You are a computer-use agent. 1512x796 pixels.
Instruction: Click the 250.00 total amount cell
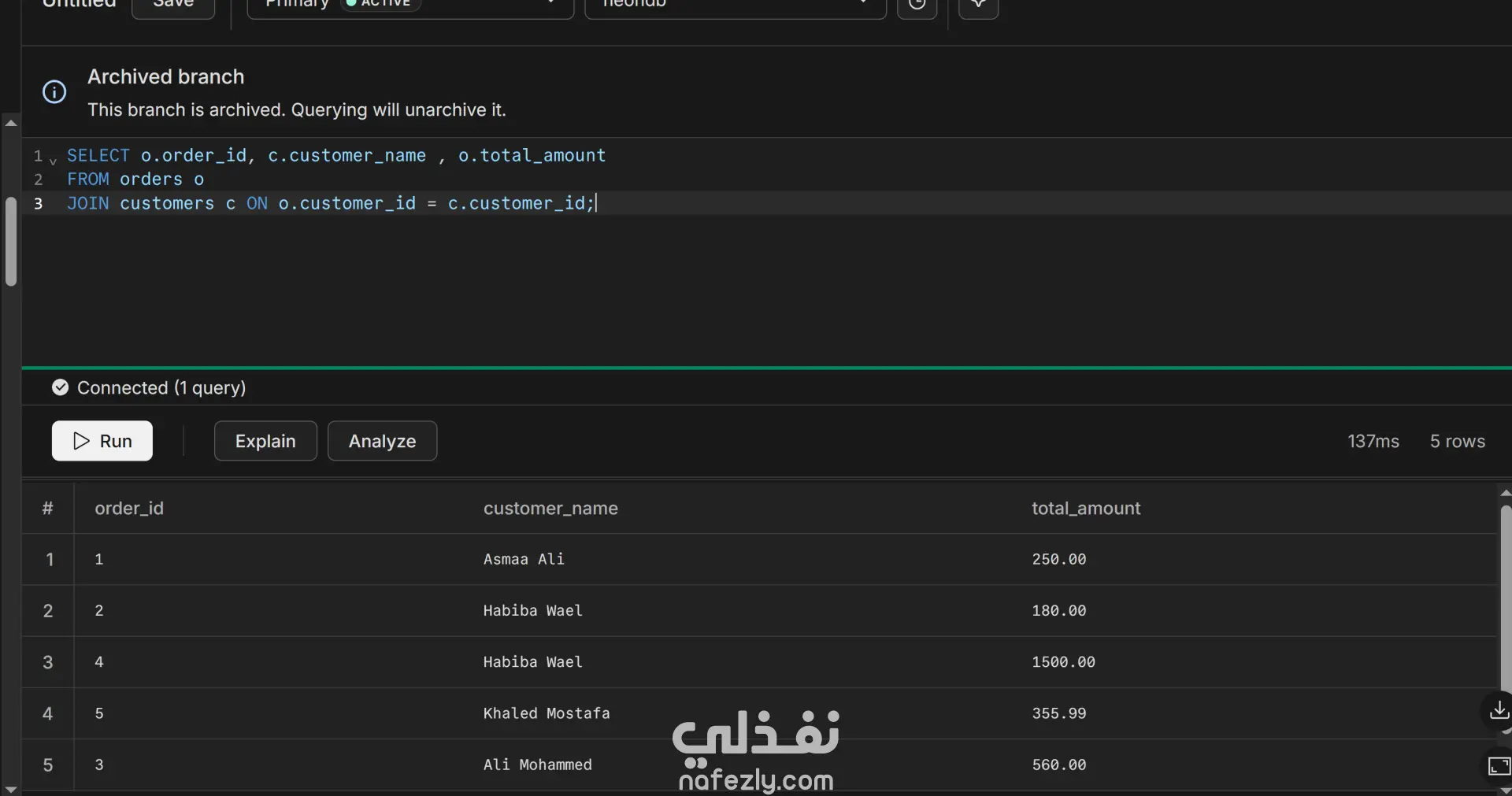click(x=1059, y=559)
